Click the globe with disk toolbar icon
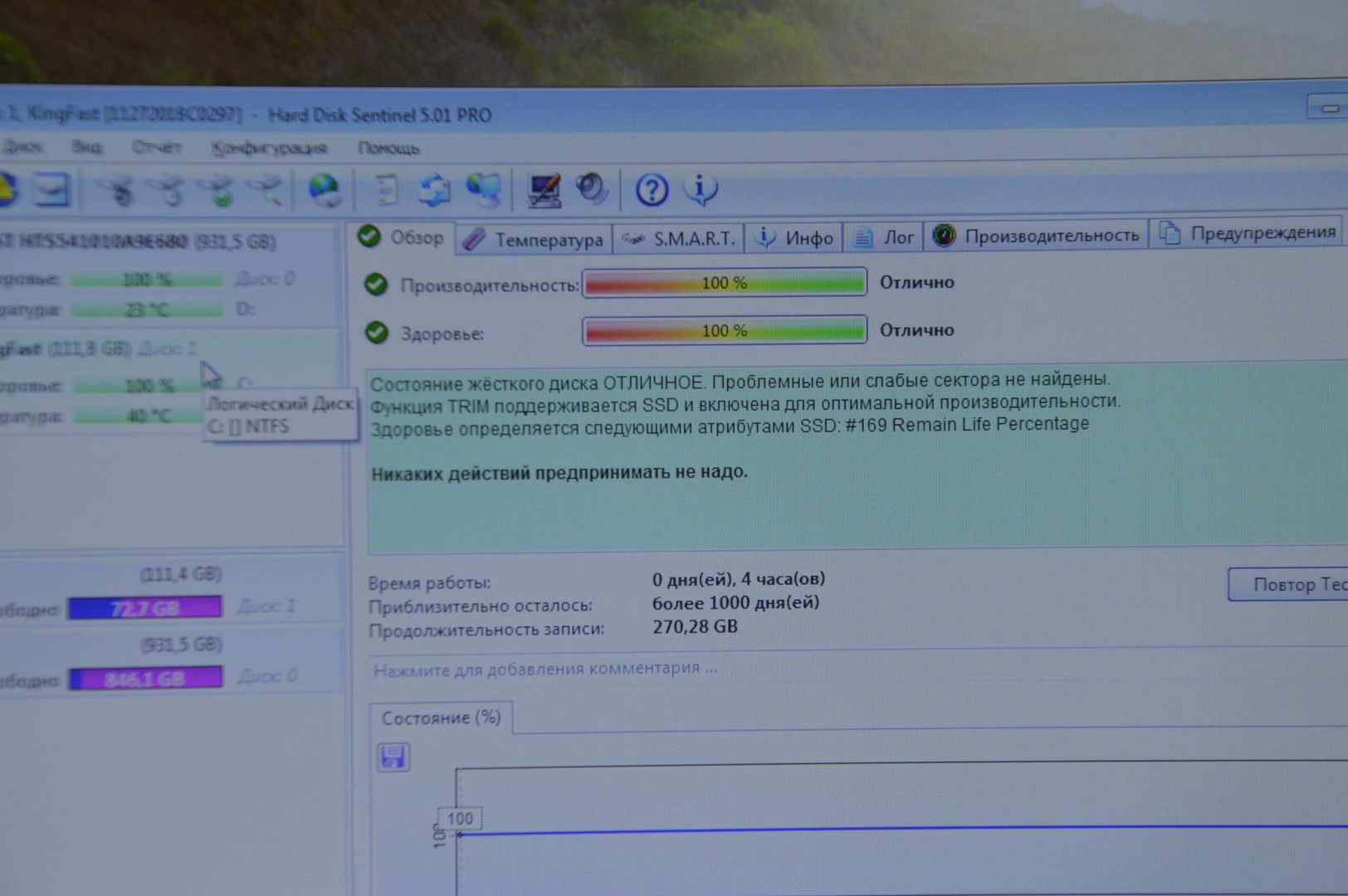The width and height of the screenshot is (1348, 896). (x=324, y=191)
